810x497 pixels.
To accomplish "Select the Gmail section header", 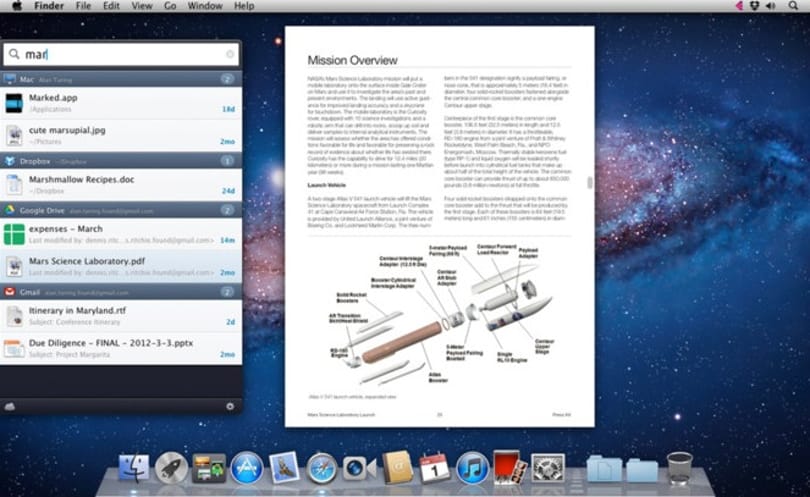I will point(121,292).
